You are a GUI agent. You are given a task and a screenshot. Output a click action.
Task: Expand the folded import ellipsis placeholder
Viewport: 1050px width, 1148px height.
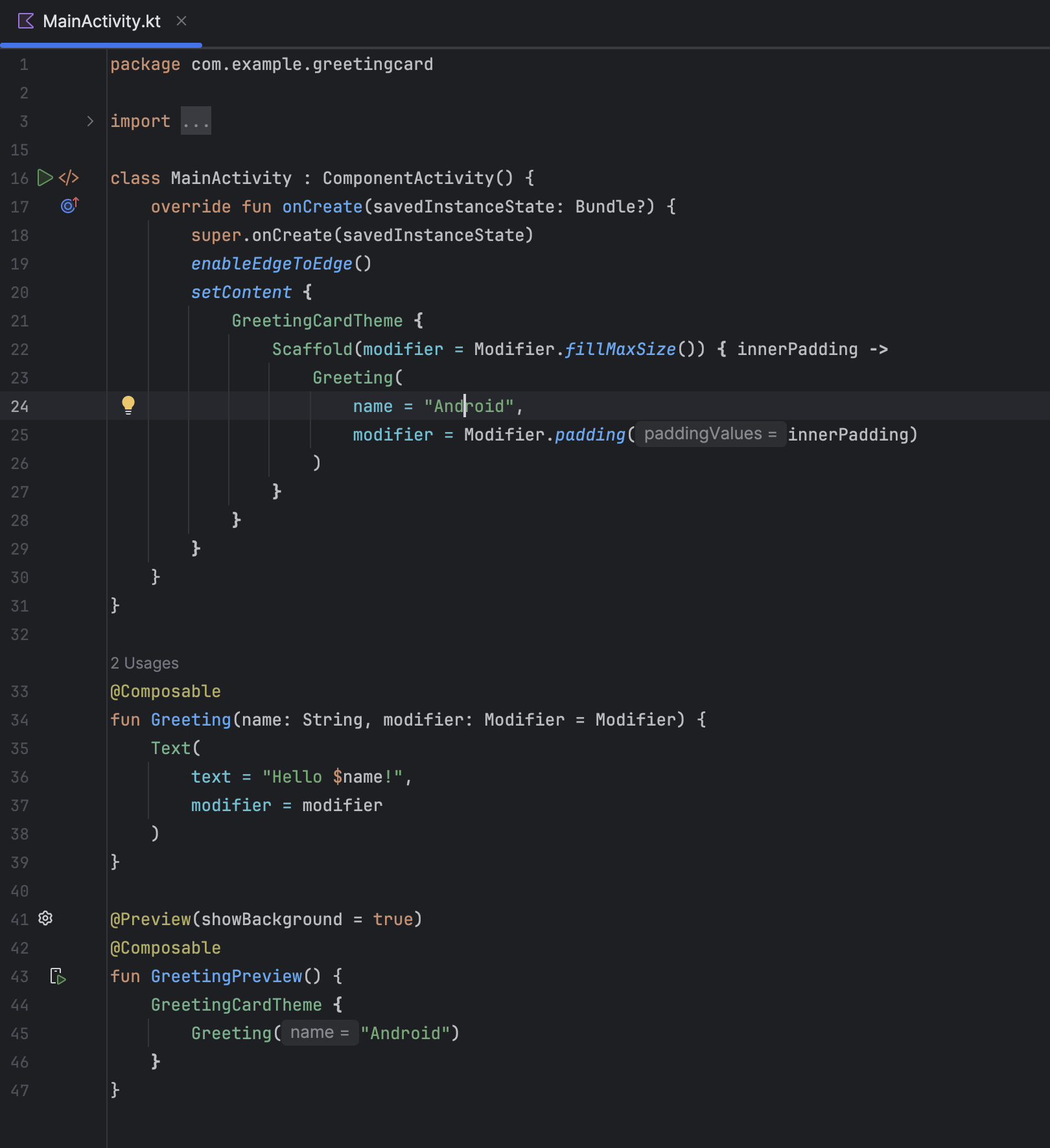[x=196, y=121]
